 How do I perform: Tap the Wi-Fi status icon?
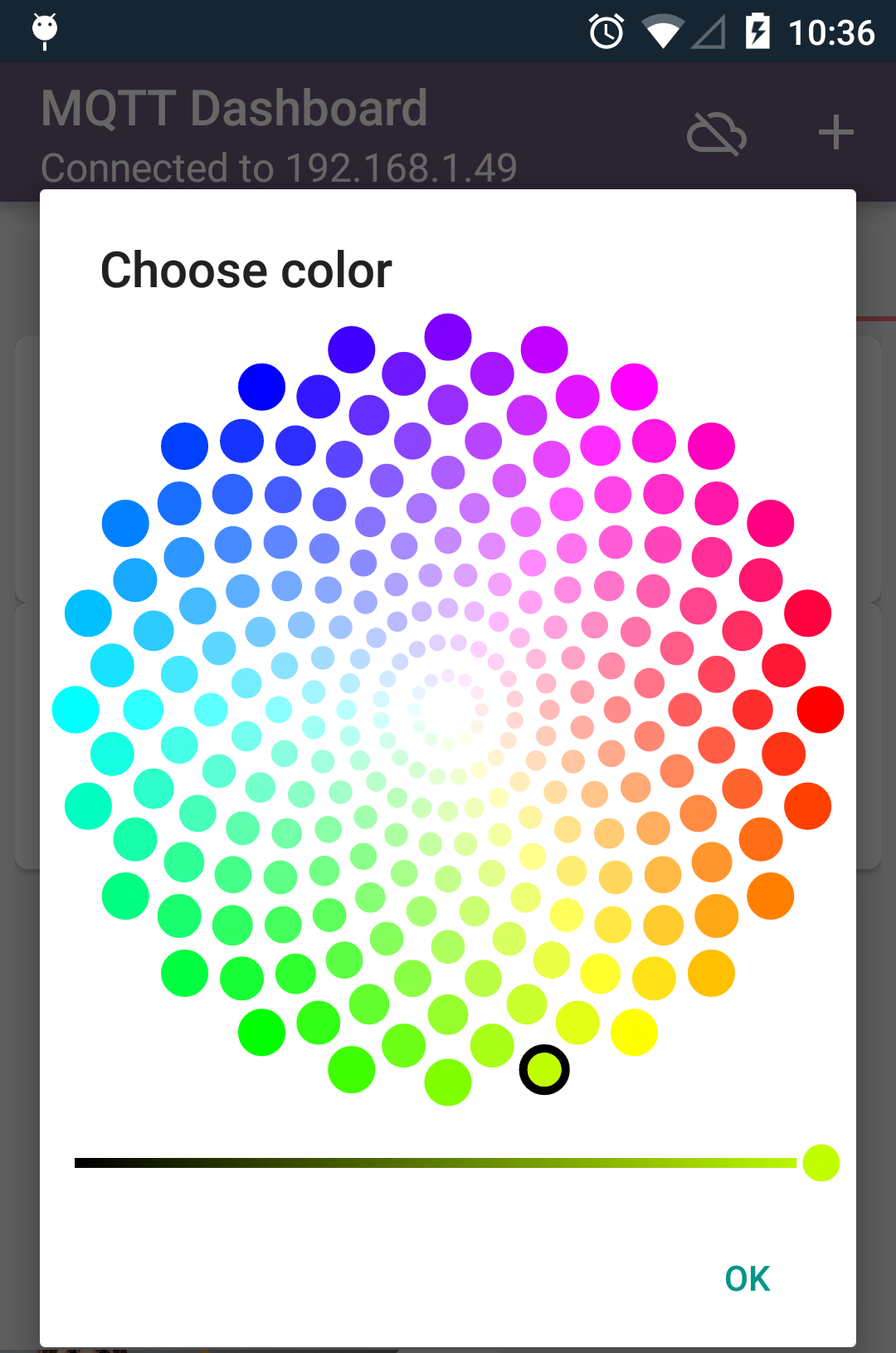[x=662, y=33]
